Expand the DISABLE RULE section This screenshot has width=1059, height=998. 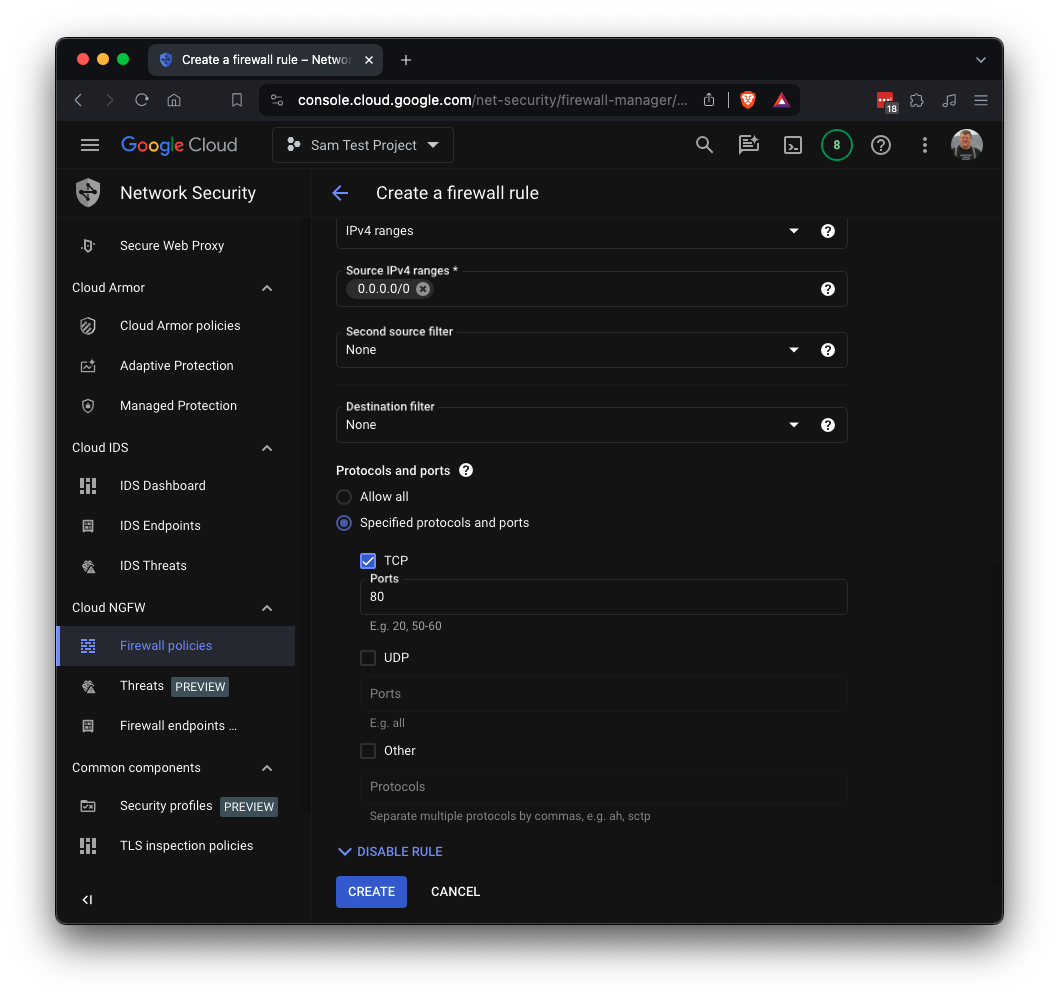390,851
